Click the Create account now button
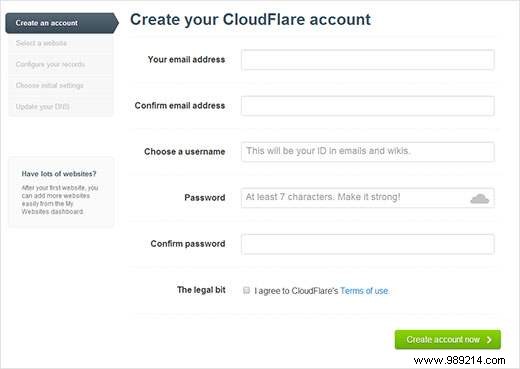The height and width of the screenshot is (369, 520). [448, 340]
